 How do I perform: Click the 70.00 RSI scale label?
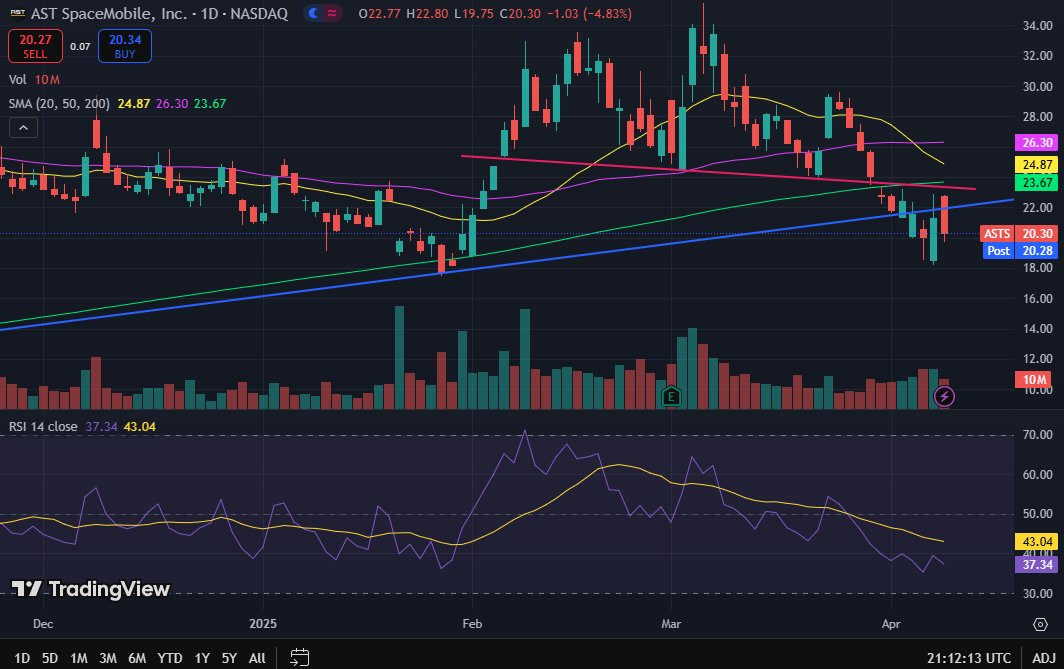[1038, 434]
